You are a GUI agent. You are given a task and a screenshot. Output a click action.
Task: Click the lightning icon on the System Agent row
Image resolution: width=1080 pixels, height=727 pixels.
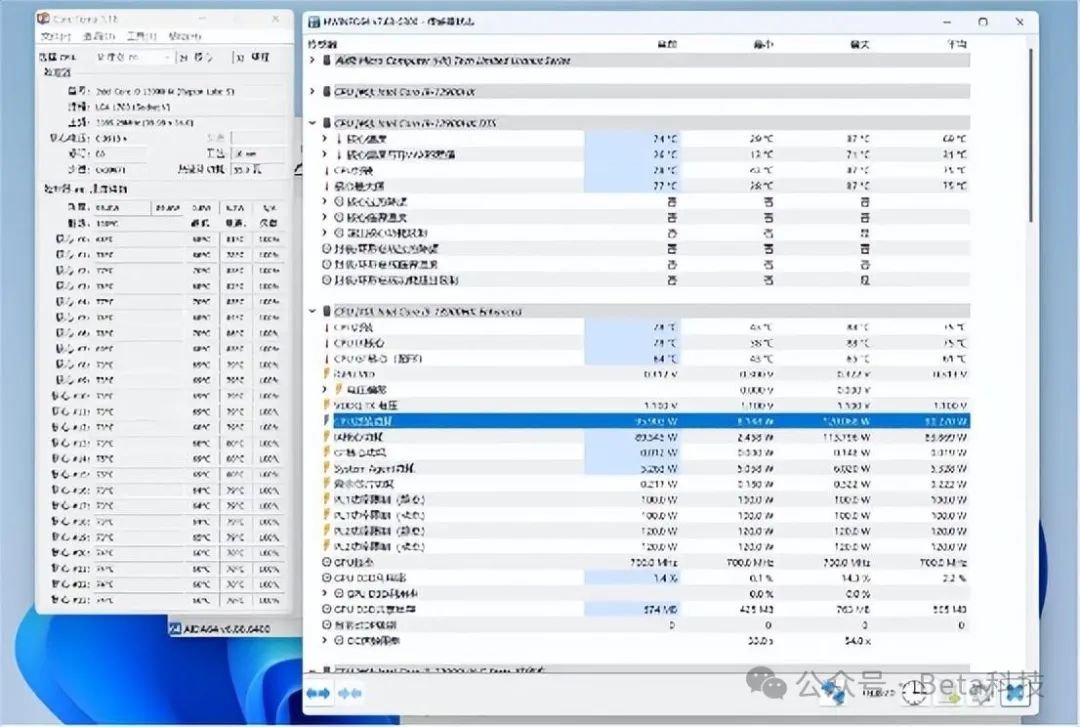[x=327, y=469]
